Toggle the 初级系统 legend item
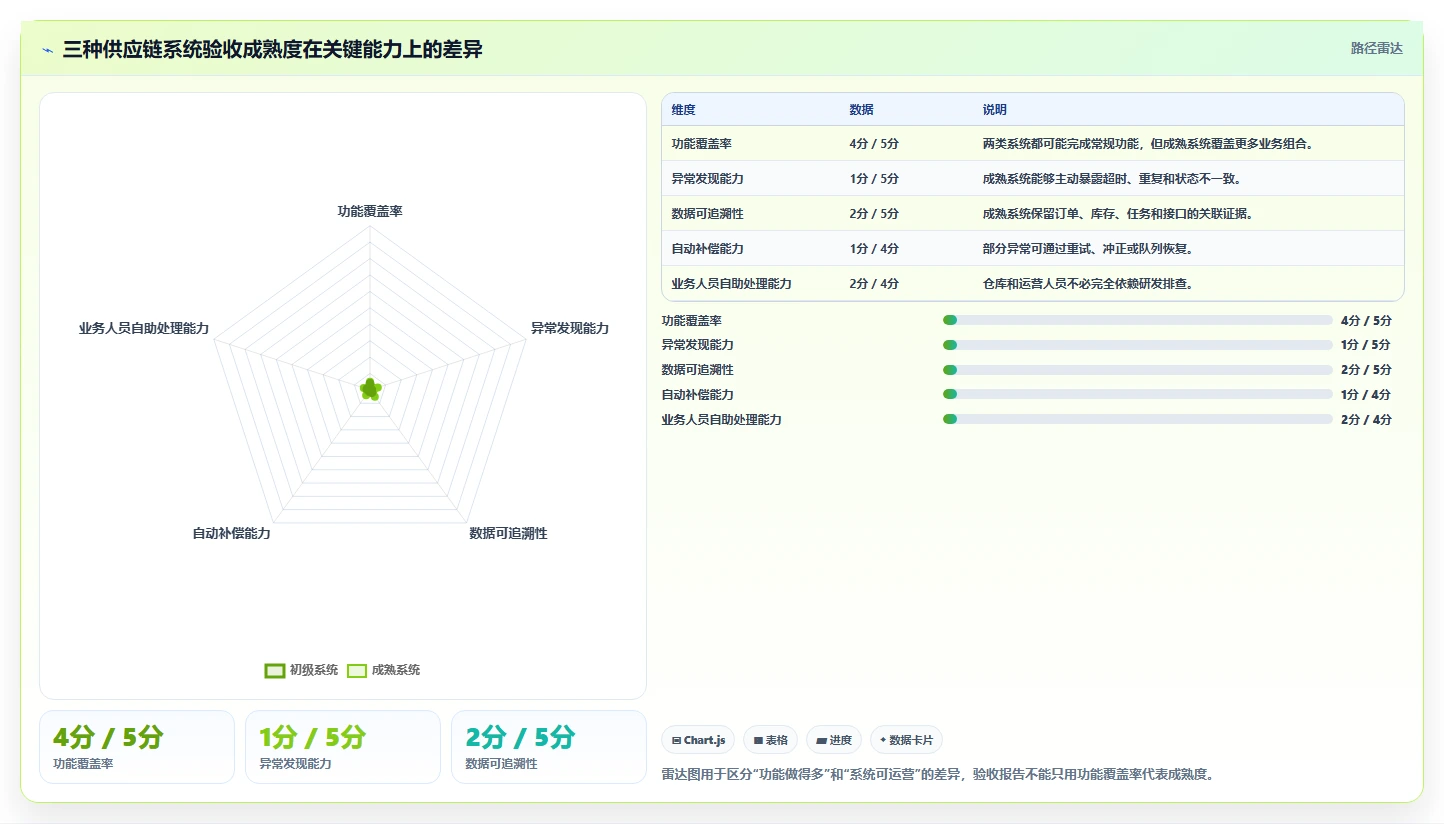Screen dimensions: 1444x824 point(301,670)
